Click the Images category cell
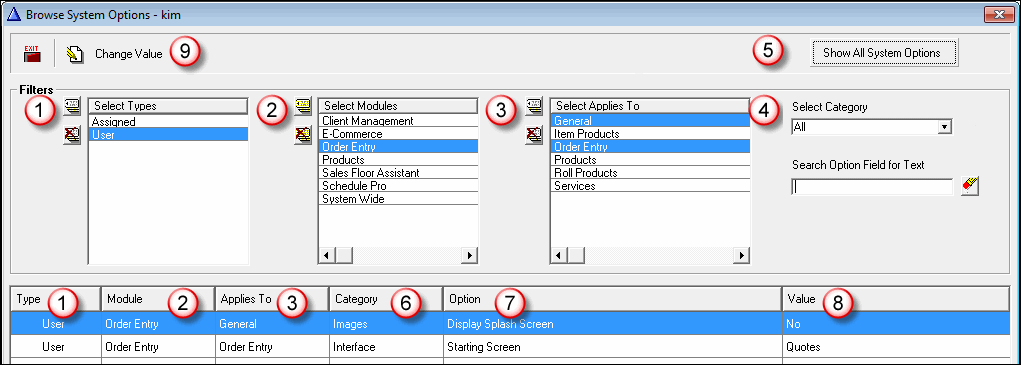Viewport: 1021px width, 365px height. click(386, 323)
